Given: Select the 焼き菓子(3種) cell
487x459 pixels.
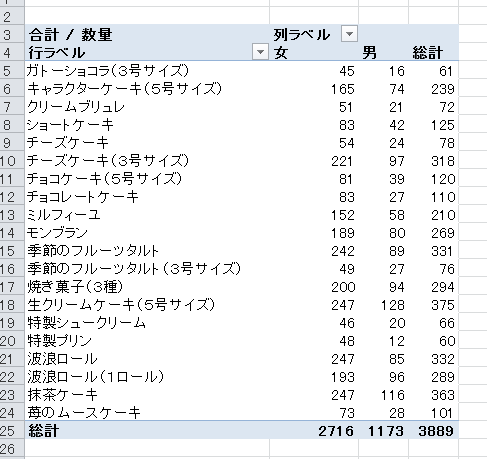Looking at the screenshot, I should point(147,287).
